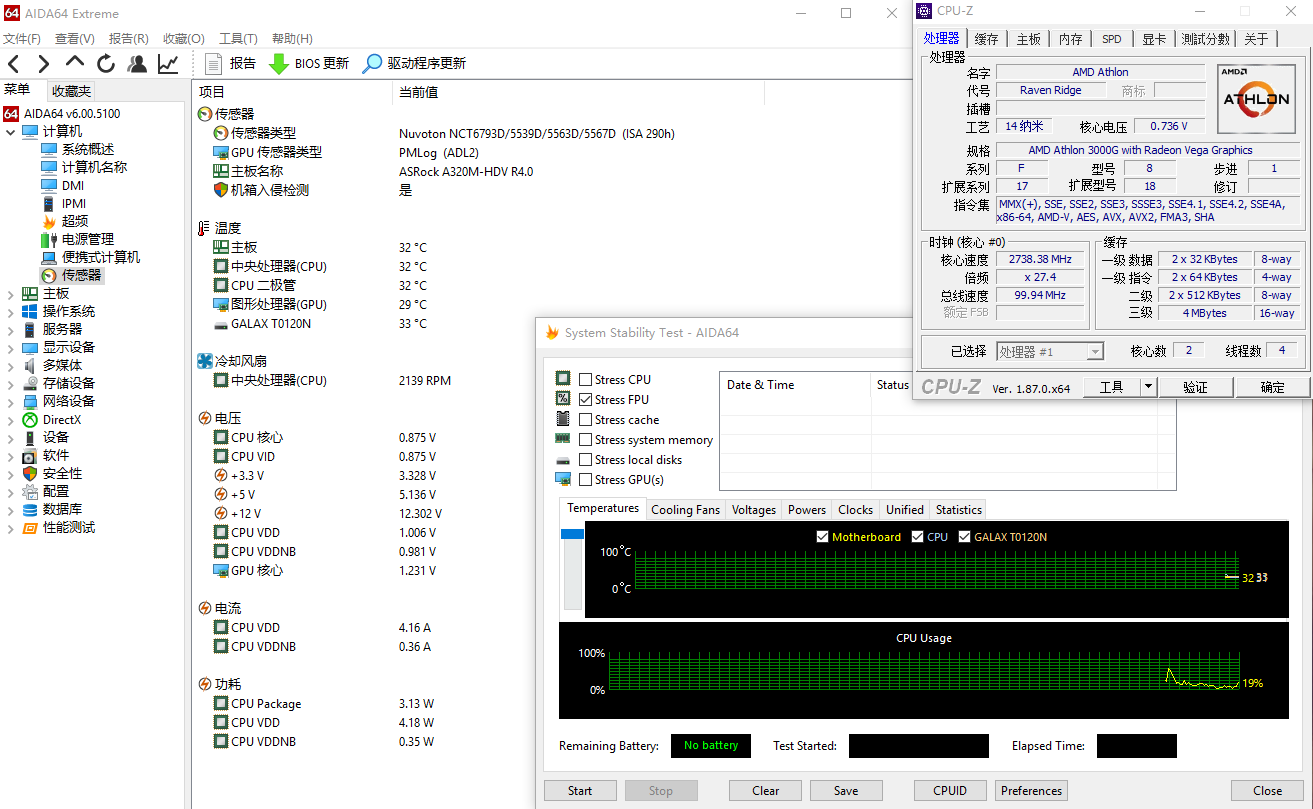Select 超频 item in the sidebar tree
Image resolution: width=1313 pixels, height=809 pixels.
pos(74,221)
